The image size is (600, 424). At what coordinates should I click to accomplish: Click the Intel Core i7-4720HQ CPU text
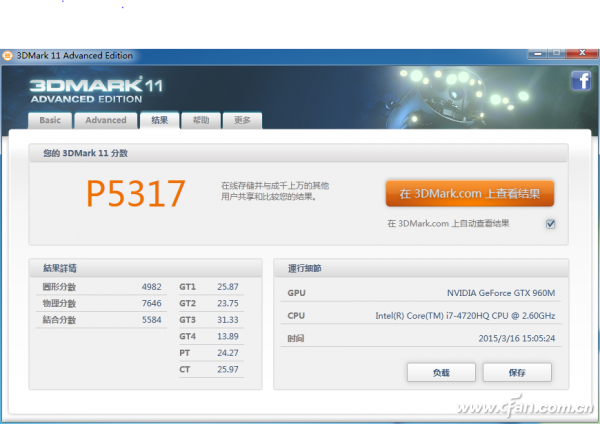(x=465, y=316)
